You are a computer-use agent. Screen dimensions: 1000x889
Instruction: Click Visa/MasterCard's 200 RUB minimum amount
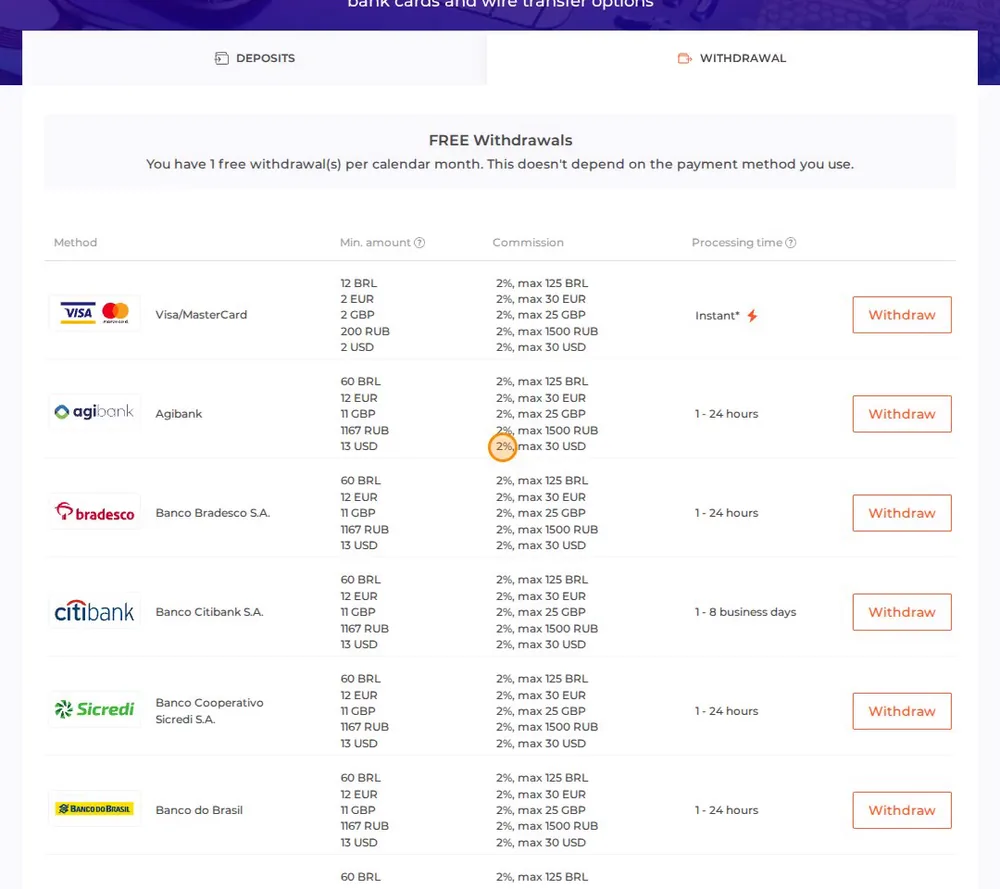point(365,331)
